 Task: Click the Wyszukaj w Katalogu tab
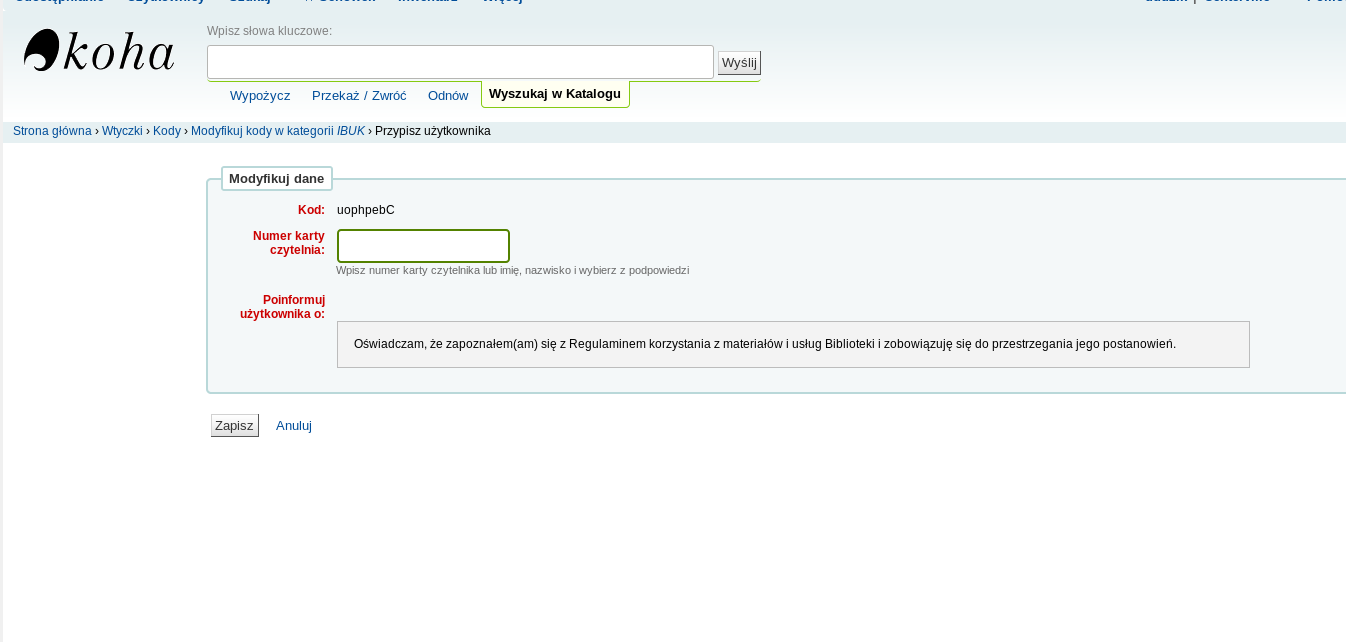click(x=555, y=94)
